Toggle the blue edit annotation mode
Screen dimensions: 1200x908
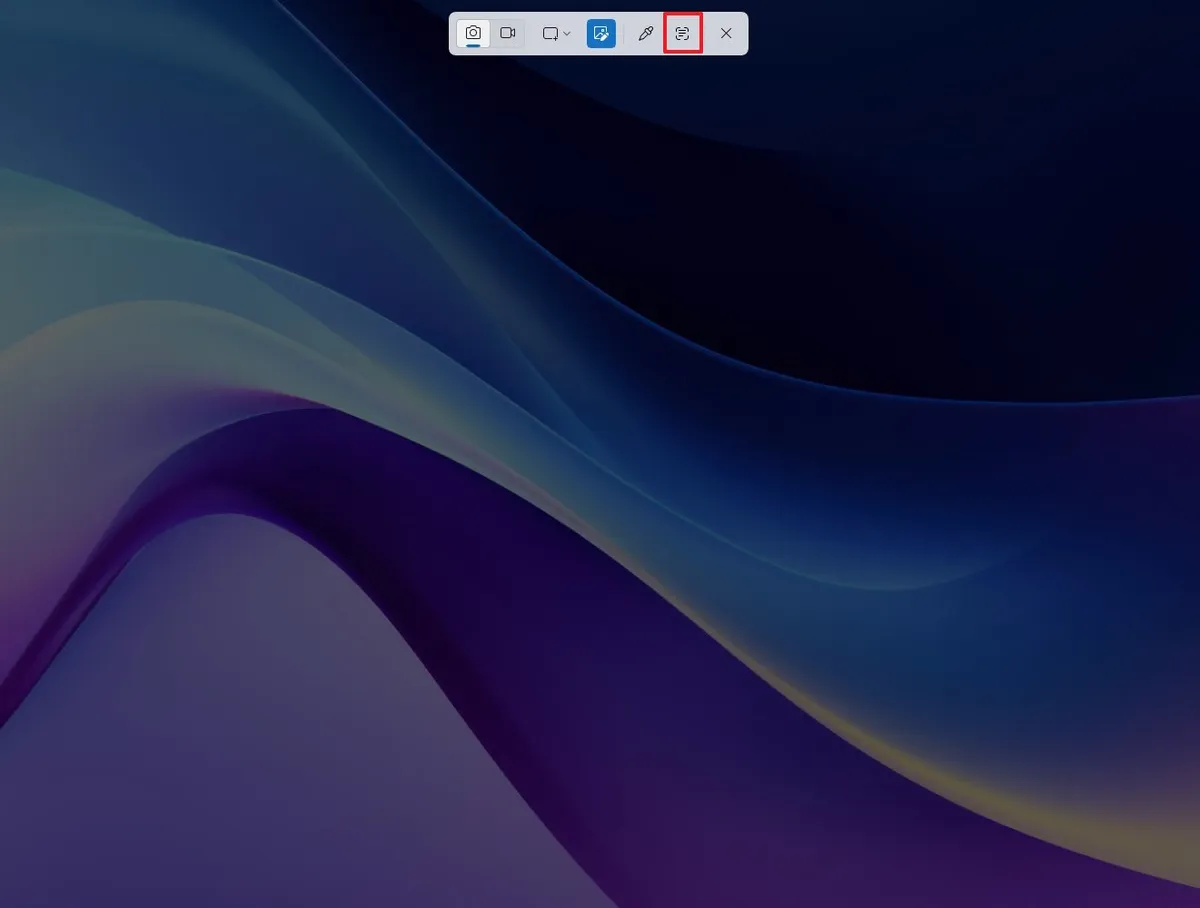click(601, 33)
